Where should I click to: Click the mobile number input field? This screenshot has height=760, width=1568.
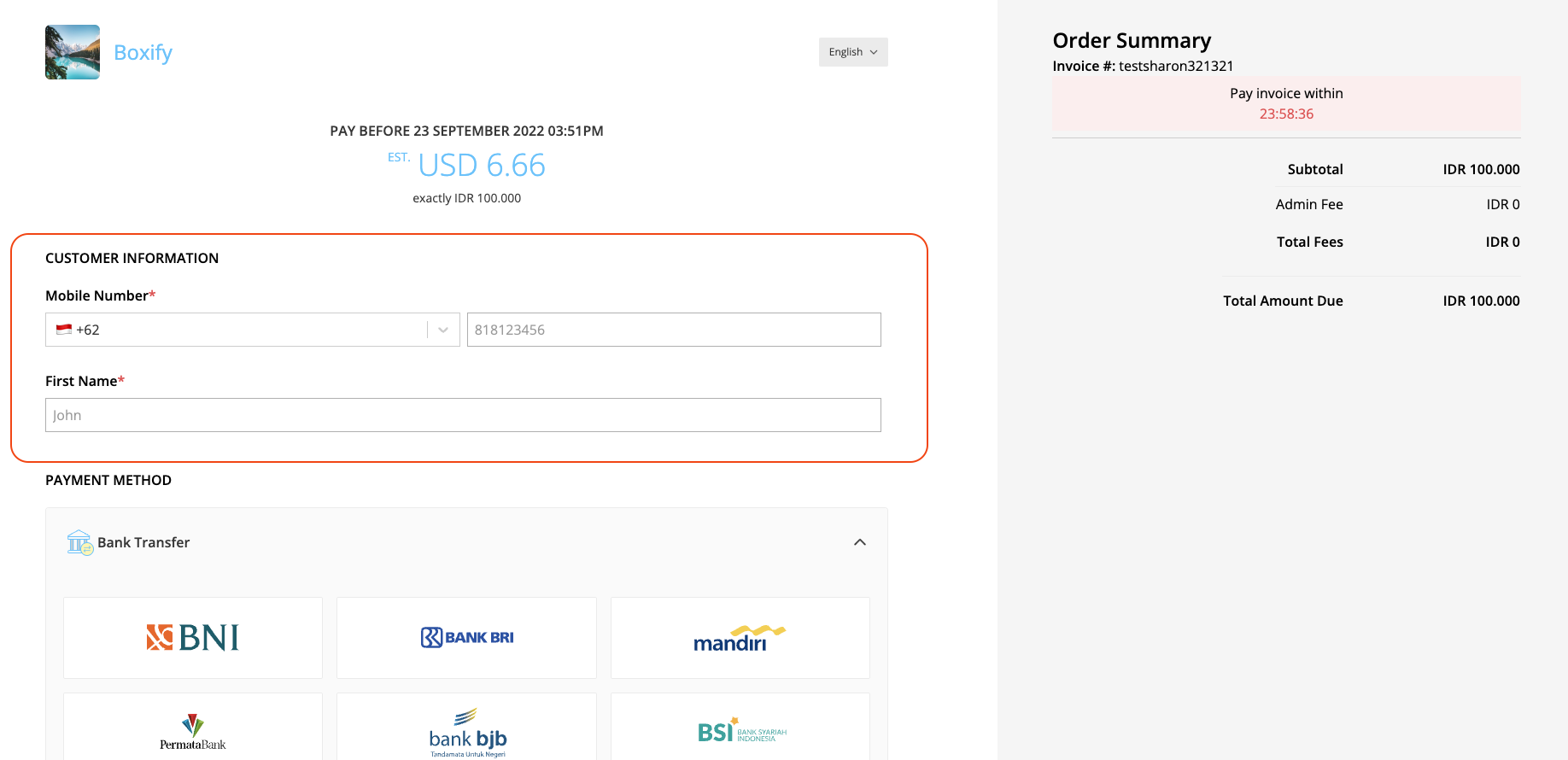coord(674,330)
